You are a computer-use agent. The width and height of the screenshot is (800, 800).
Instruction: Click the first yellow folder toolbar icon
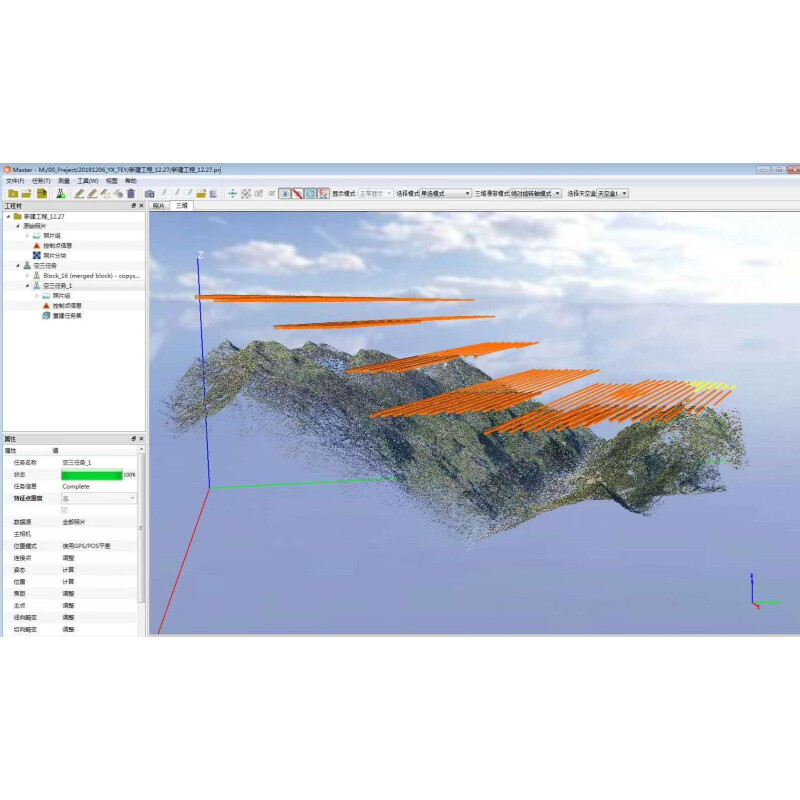click(13, 193)
